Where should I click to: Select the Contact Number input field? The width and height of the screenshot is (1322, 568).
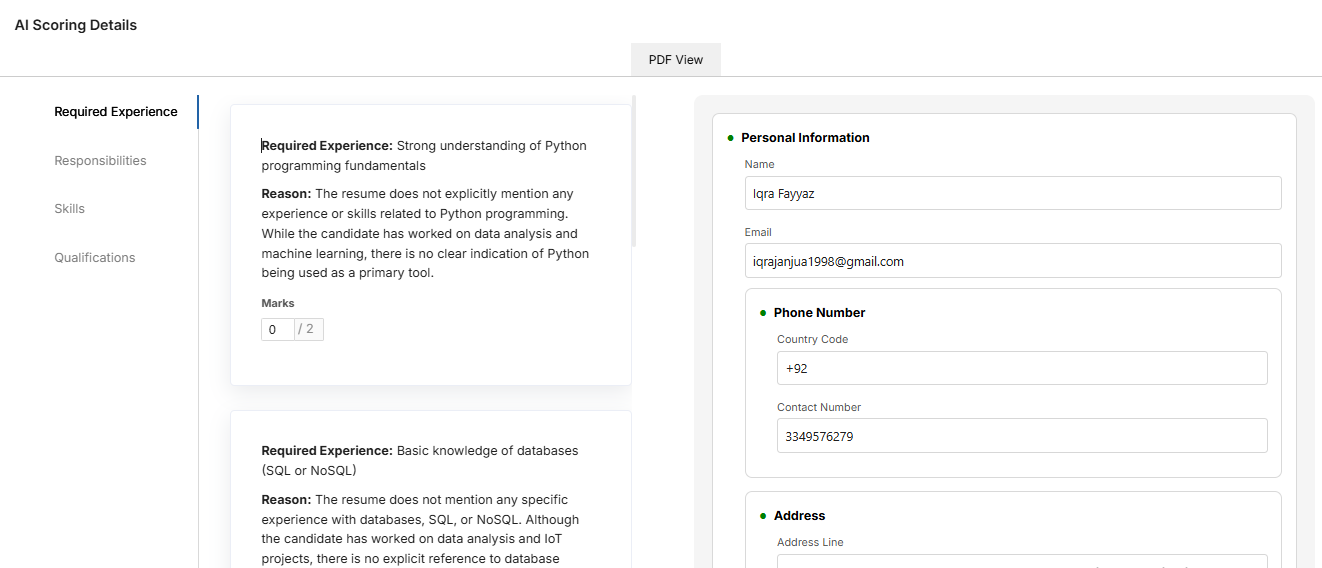(1021, 436)
